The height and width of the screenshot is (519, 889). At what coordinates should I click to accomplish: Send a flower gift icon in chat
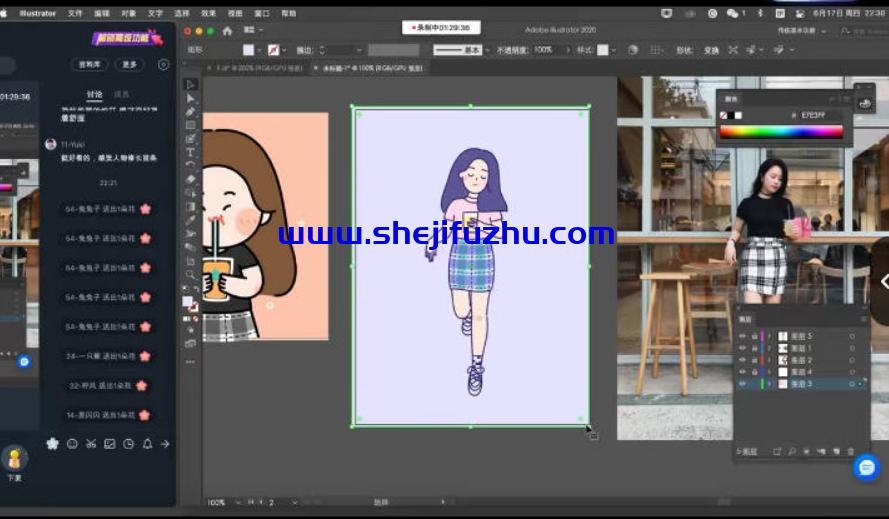pos(52,444)
